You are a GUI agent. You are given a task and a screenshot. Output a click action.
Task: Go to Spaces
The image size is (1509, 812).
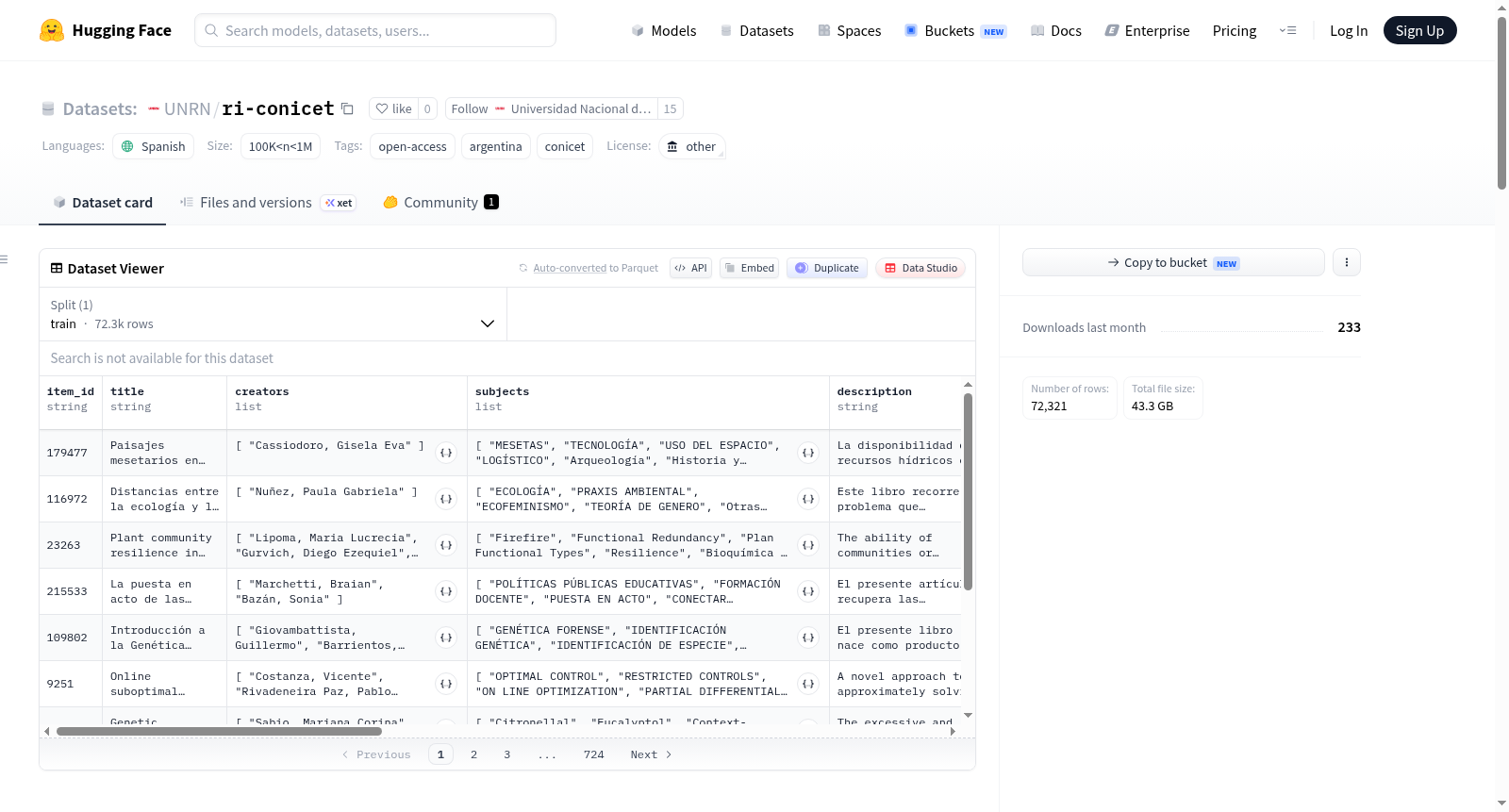pos(849,30)
